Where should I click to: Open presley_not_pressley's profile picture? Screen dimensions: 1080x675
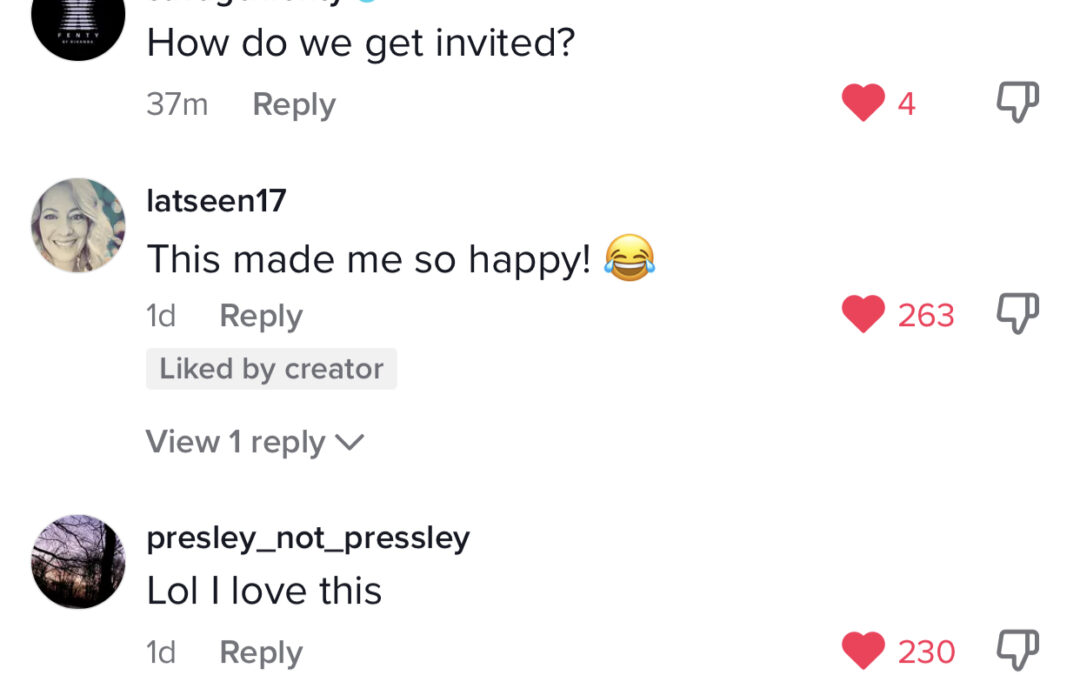(x=79, y=561)
